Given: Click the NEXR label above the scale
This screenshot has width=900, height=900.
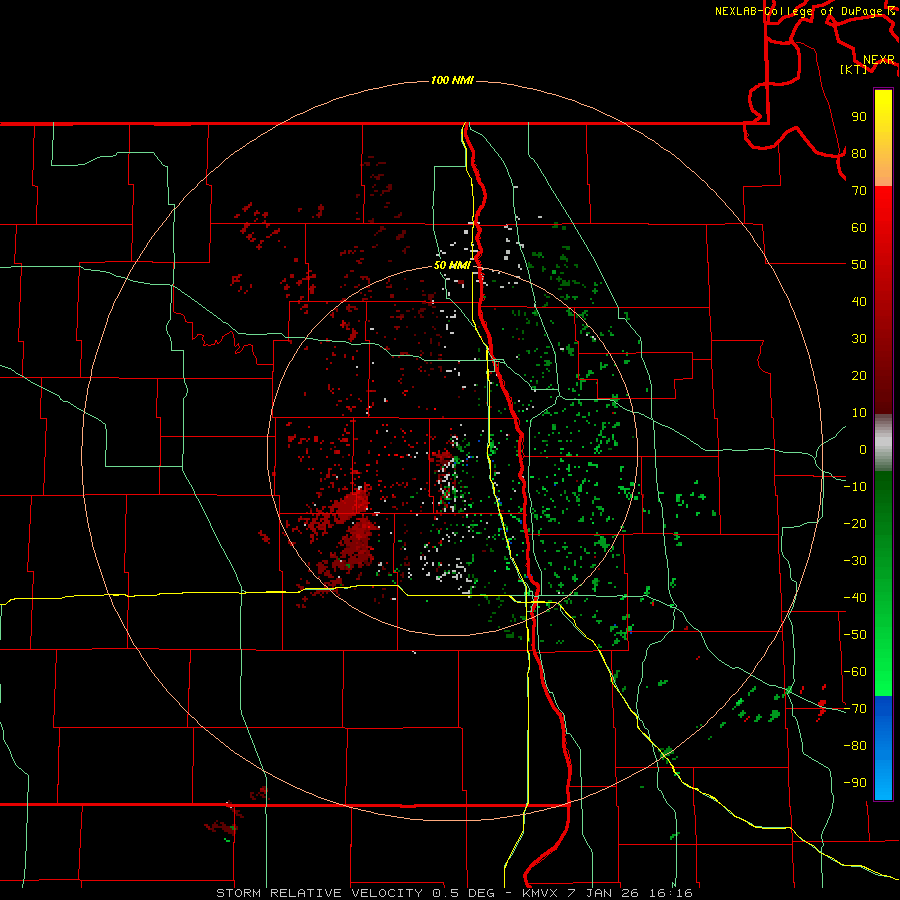Looking at the screenshot, I should [879, 60].
